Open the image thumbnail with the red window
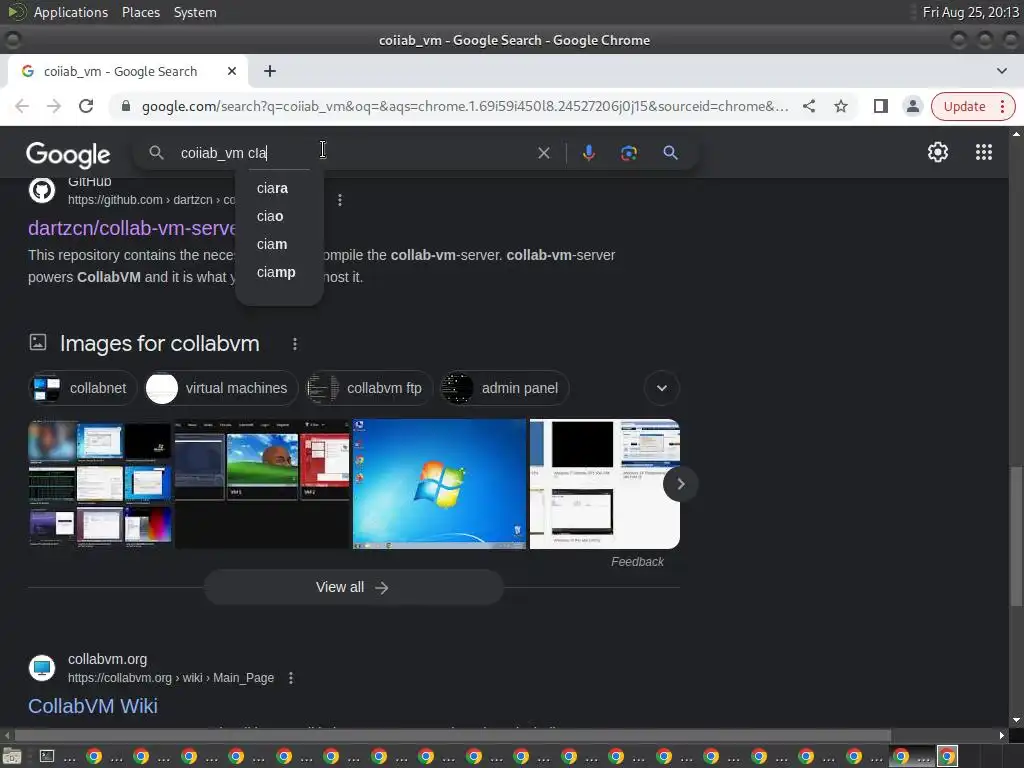1024x768 pixels. [x=262, y=484]
